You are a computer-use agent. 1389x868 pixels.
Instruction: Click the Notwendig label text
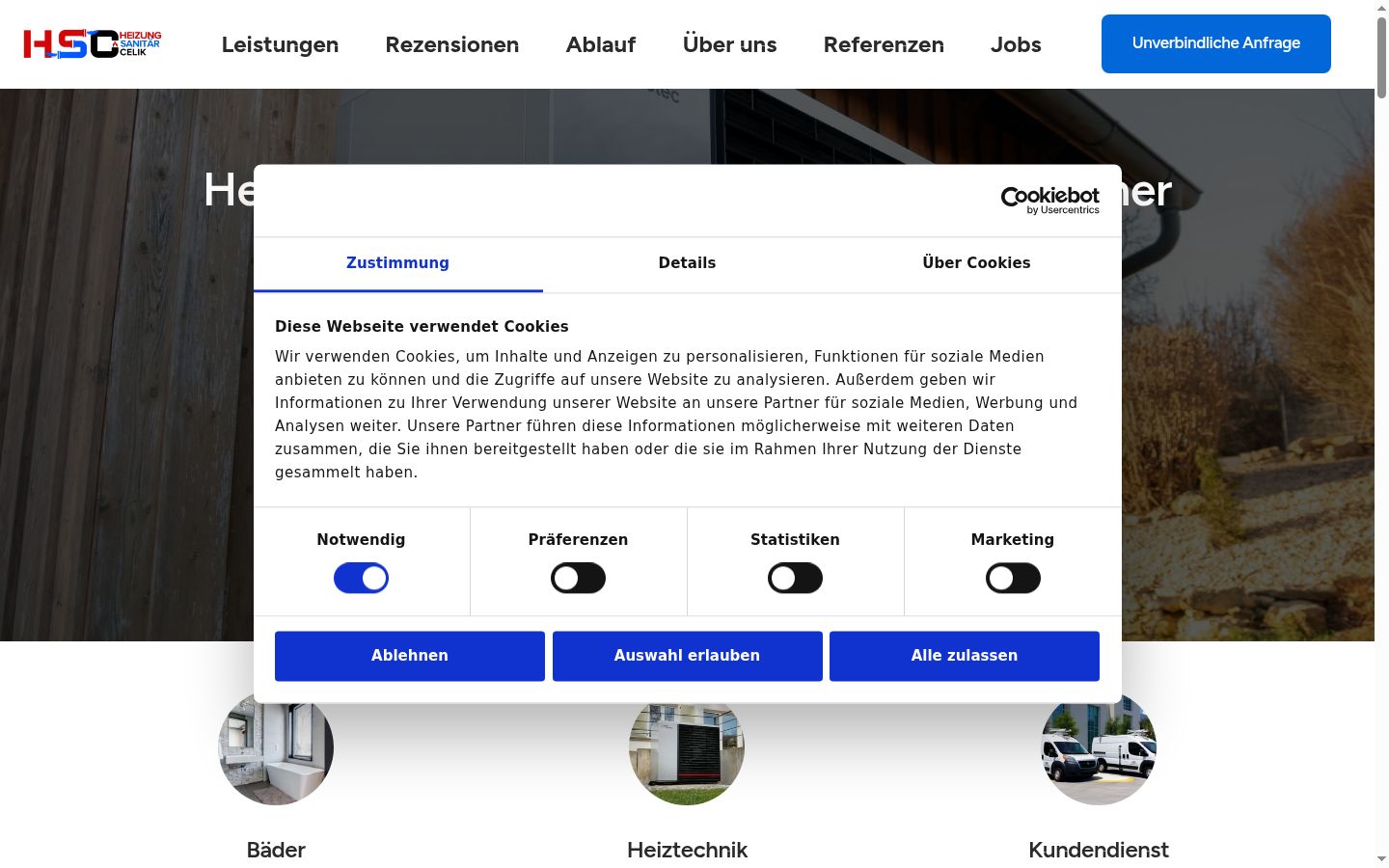point(361,540)
